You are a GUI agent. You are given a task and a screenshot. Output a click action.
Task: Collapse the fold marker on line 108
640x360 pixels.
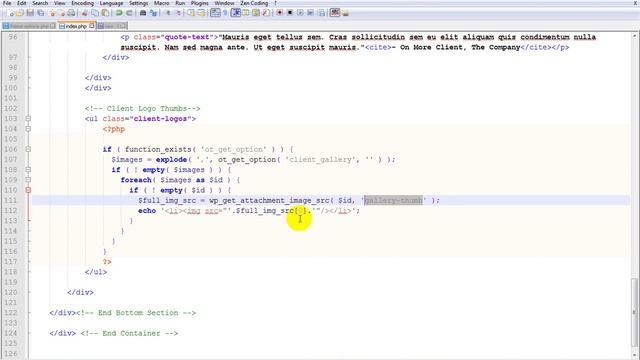(x=28, y=170)
